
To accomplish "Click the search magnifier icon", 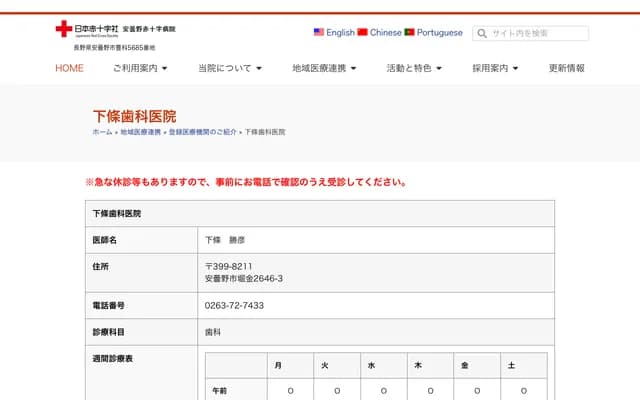I will pos(481,33).
